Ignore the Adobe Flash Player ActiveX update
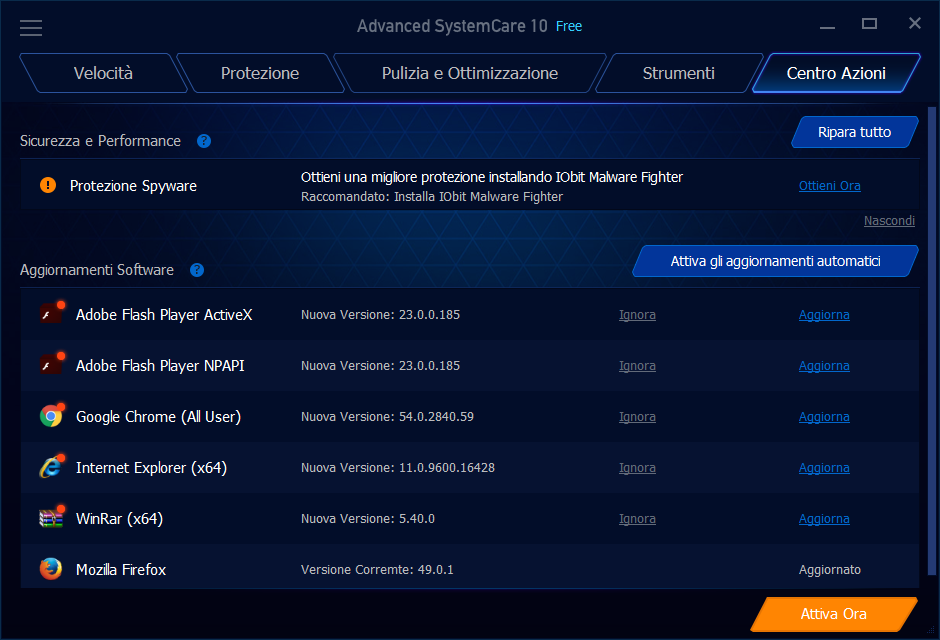This screenshot has height=640, width=940. click(637, 315)
